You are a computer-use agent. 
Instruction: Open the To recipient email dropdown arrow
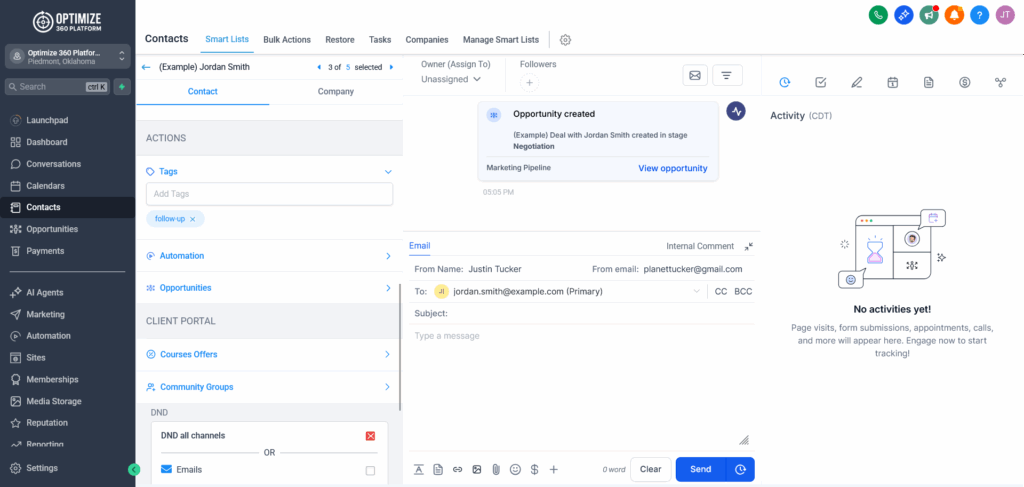pyautogui.click(x=696, y=292)
